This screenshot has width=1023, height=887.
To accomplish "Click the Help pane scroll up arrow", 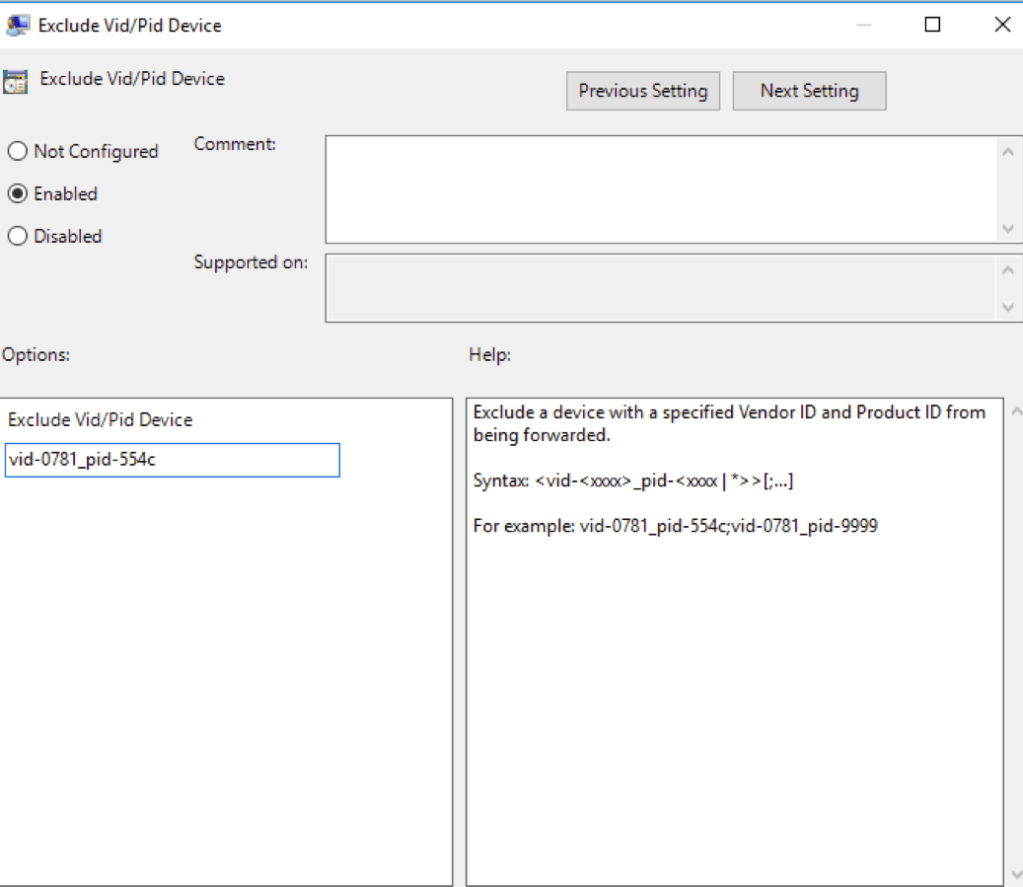I will 1015,411.
